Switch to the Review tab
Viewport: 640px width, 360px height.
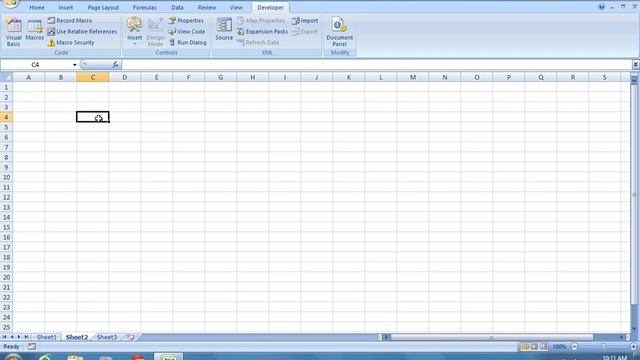click(207, 7)
